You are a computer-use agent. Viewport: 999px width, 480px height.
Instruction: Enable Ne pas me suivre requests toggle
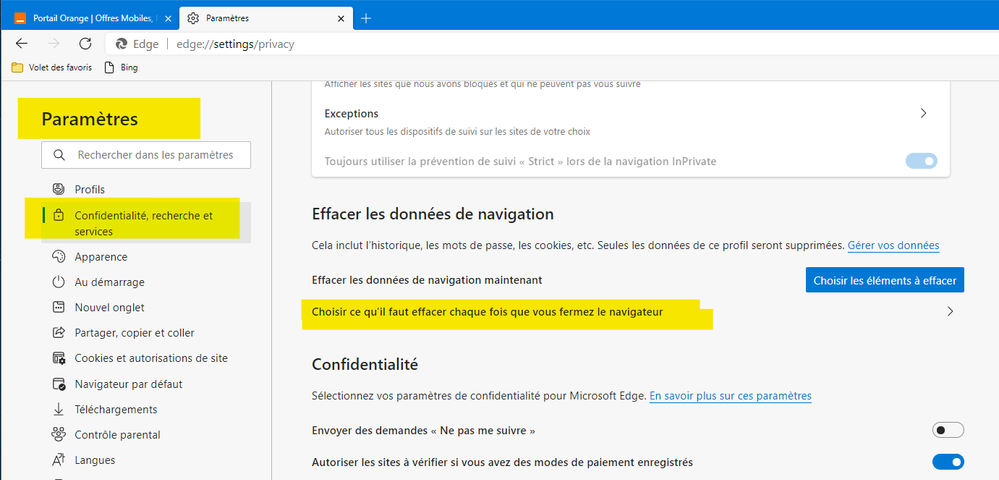(948, 430)
